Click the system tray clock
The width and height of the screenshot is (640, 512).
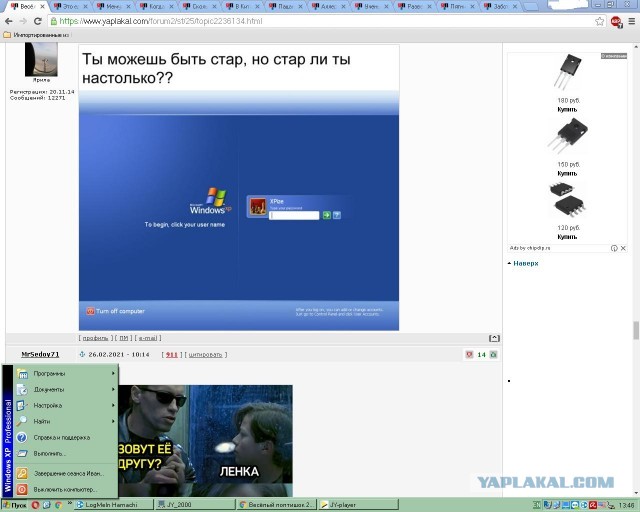coord(627,505)
